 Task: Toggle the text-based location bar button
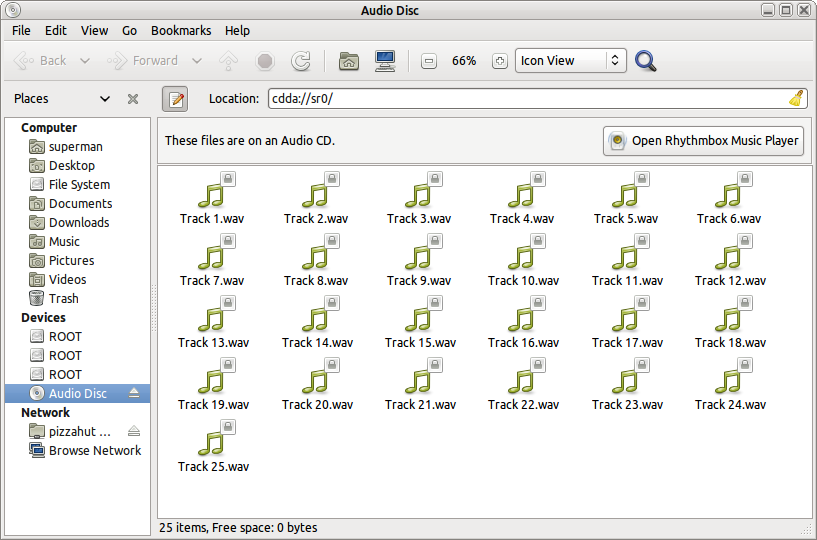click(175, 99)
